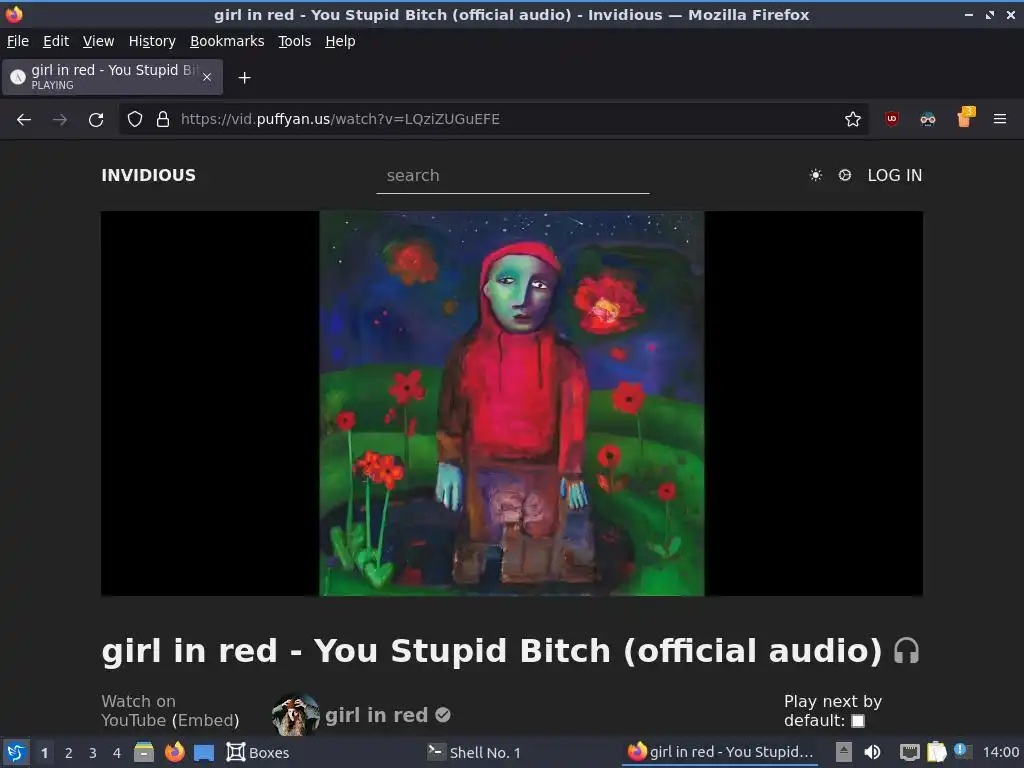
Task: Click the headphones audio-mode icon by the title
Action: [906, 650]
